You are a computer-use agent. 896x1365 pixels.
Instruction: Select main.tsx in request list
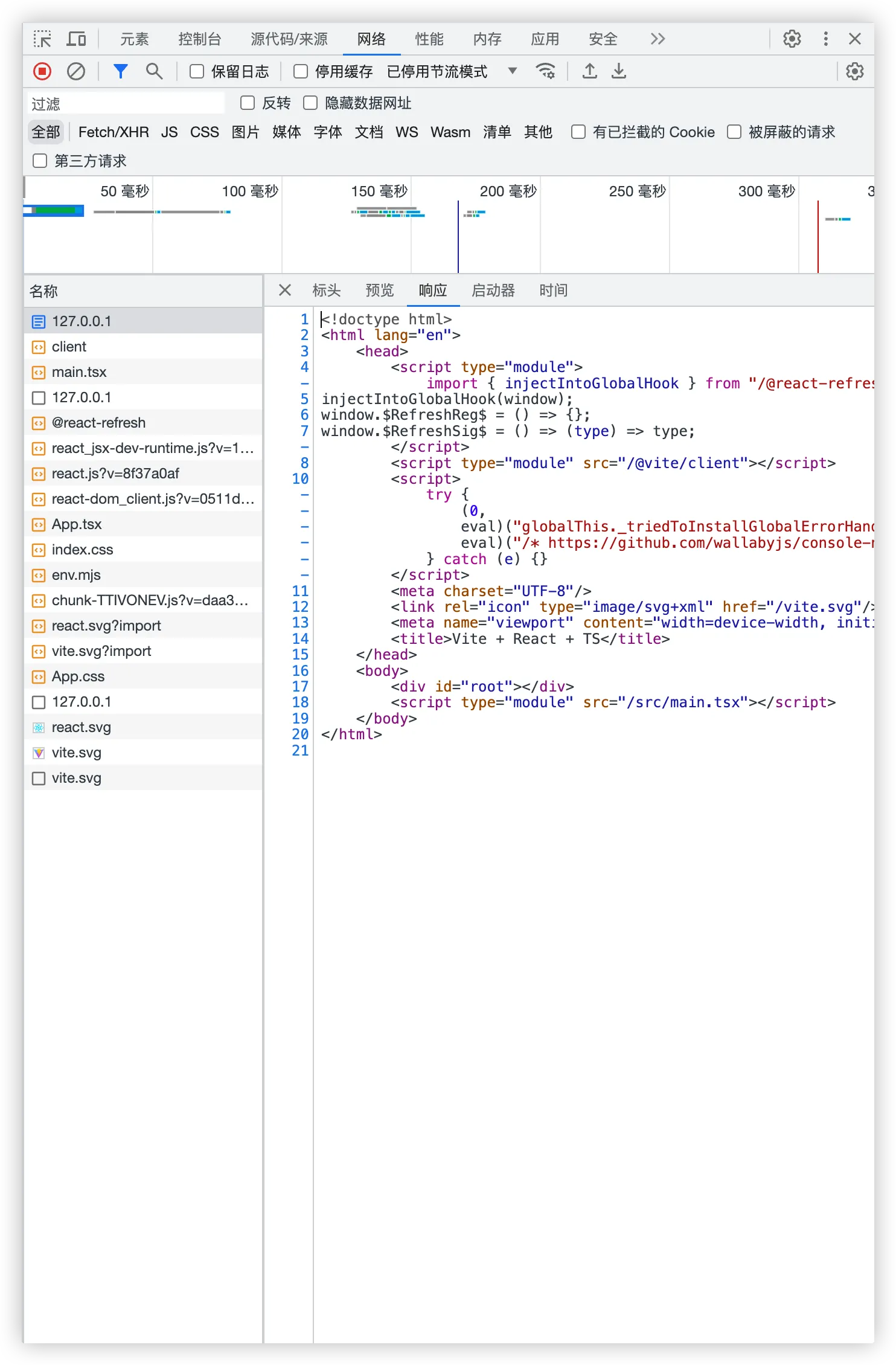point(79,372)
